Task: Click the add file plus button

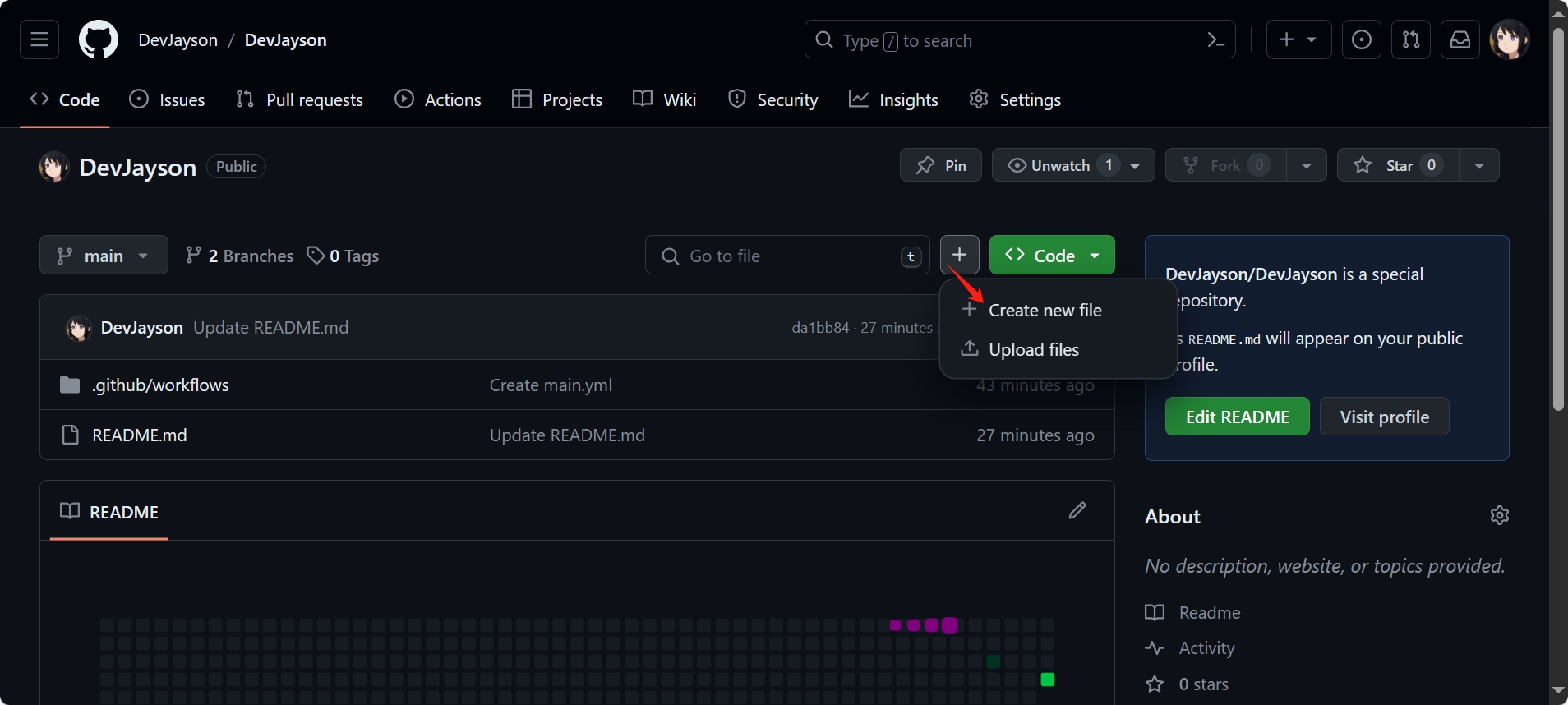Action: (x=959, y=255)
